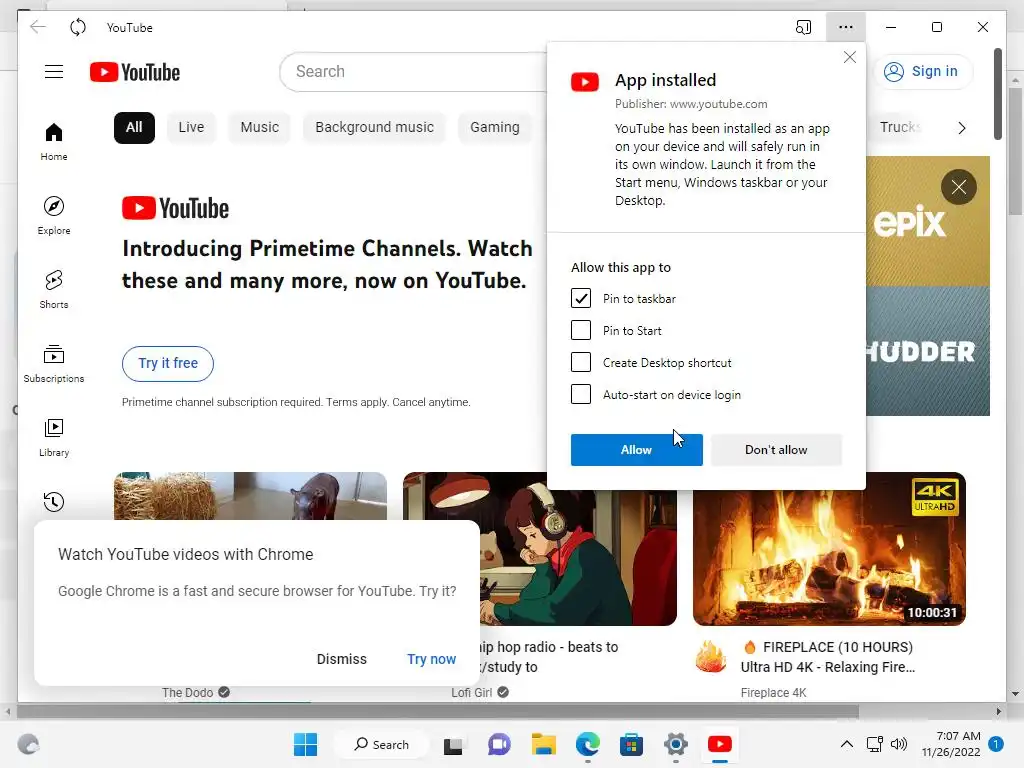Open the Lofi Girl channel name

(x=472, y=693)
